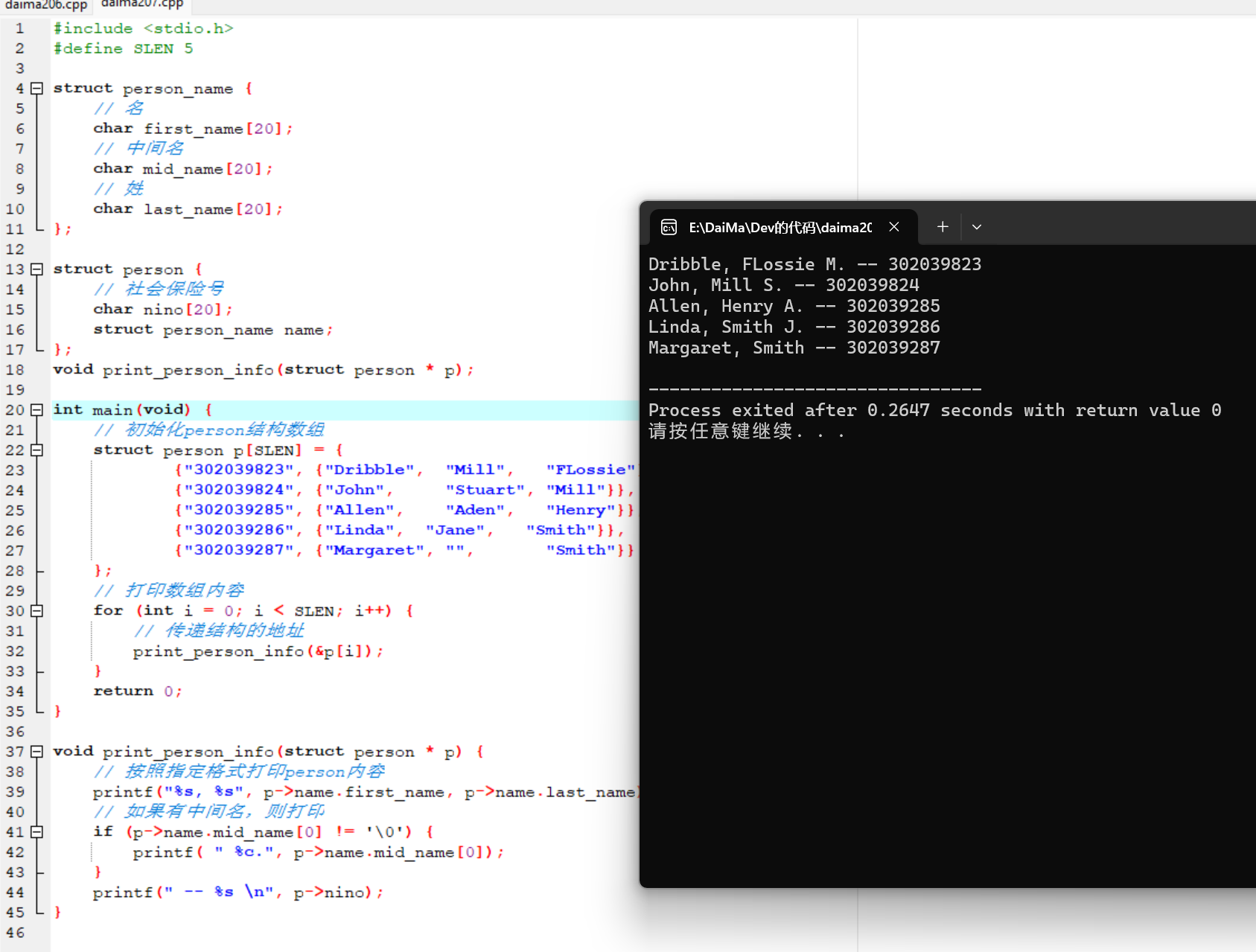Click the "#include <stdio.h>" line
1256x952 pixels.
tap(143, 28)
